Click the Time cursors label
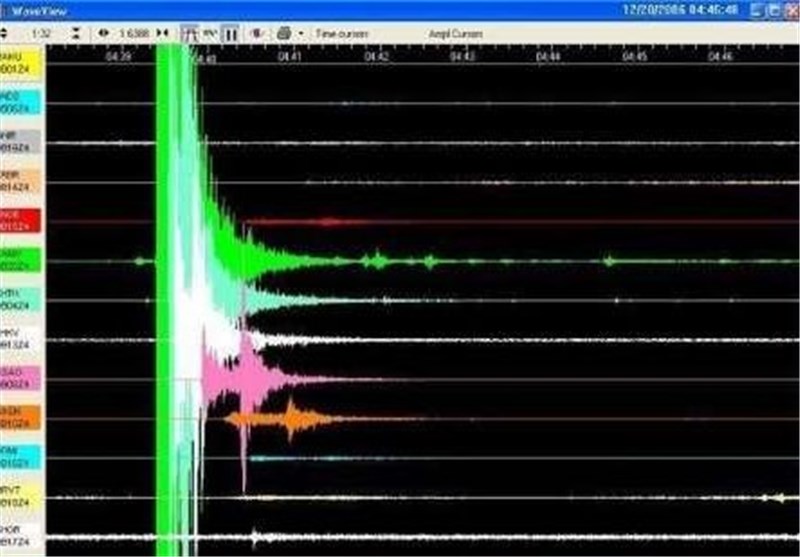Viewport: 800px width, 557px height. pos(342,33)
